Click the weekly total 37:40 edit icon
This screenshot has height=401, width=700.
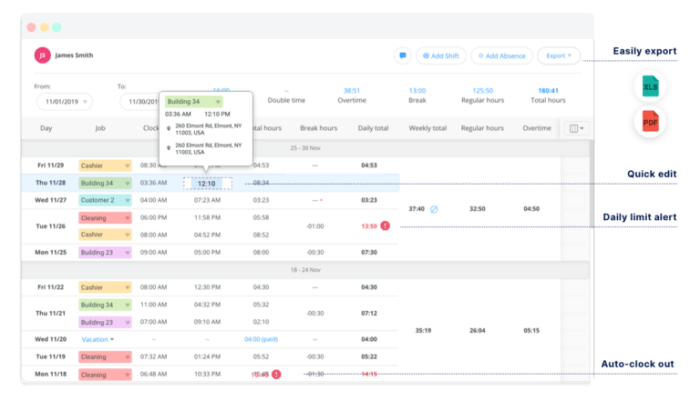(434, 209)
